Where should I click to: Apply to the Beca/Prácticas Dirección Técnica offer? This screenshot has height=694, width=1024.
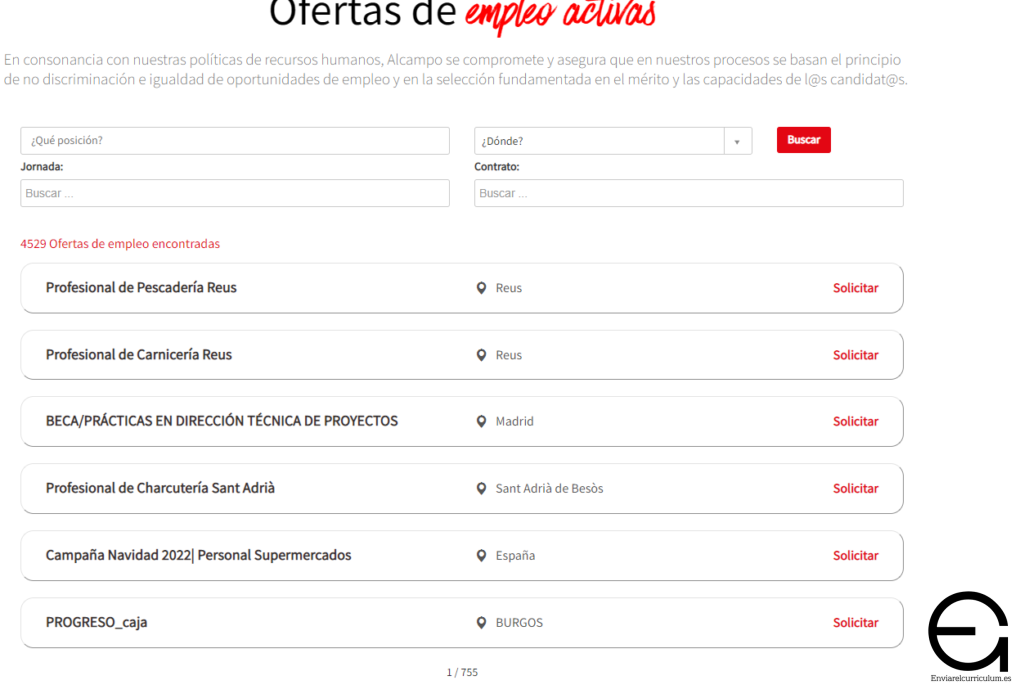(855, 422)
